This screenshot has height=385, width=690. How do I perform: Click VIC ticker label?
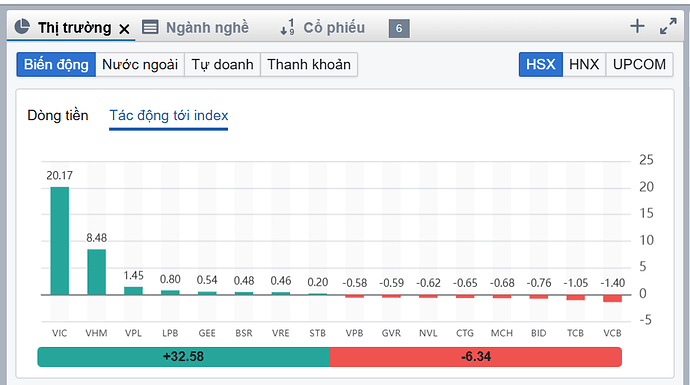pyautogui.click(x=59, y=333)
